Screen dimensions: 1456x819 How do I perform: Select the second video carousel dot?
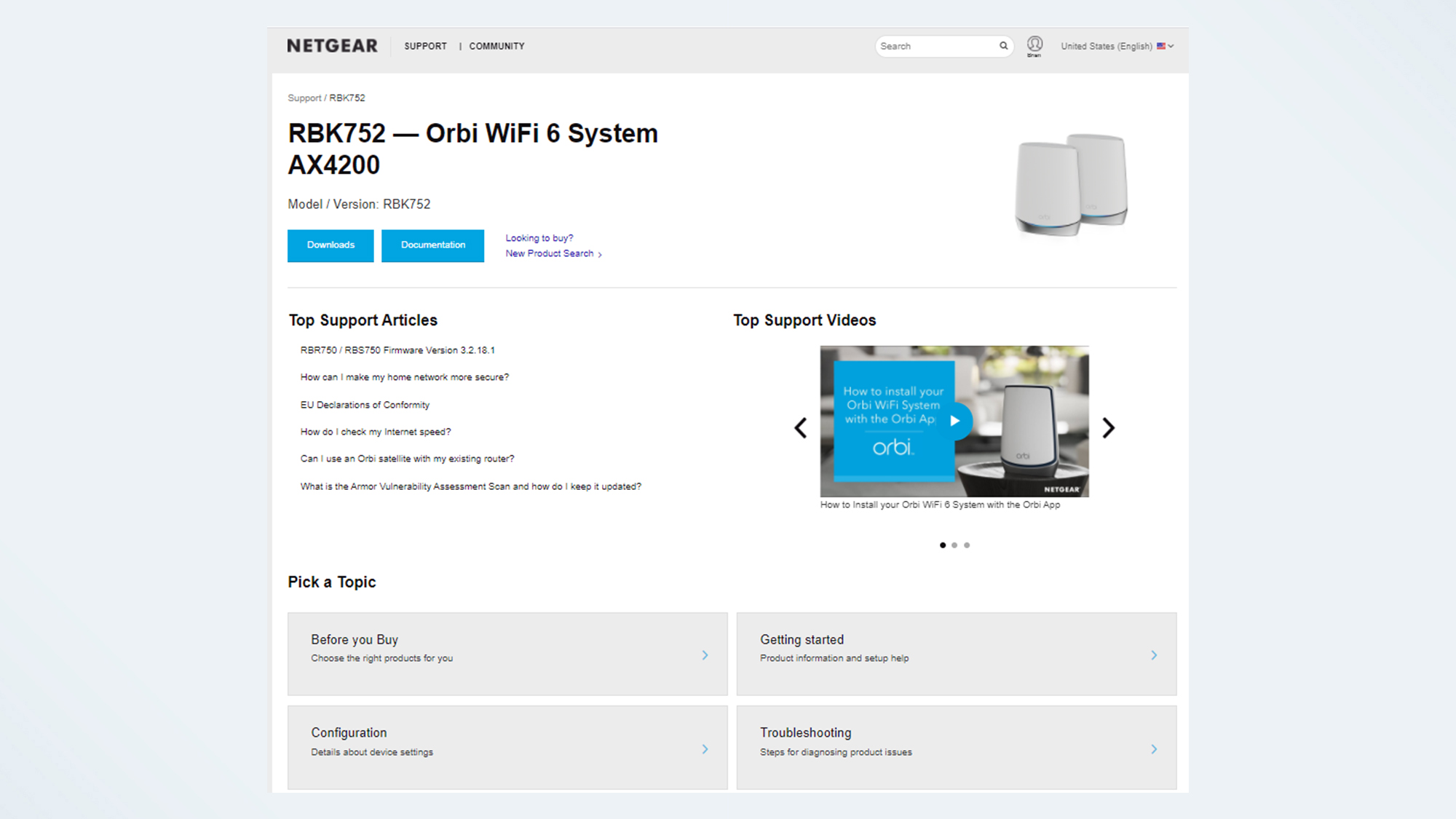(x=954, y=545)
